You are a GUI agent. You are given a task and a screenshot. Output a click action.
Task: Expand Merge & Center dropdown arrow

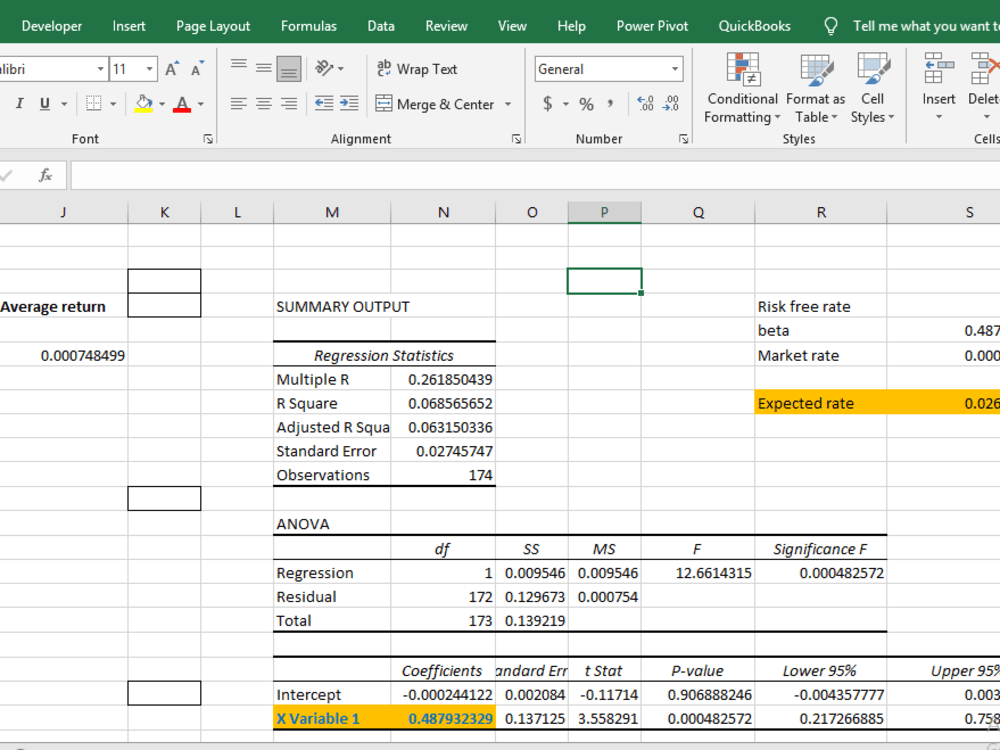(x=508, y=104)
